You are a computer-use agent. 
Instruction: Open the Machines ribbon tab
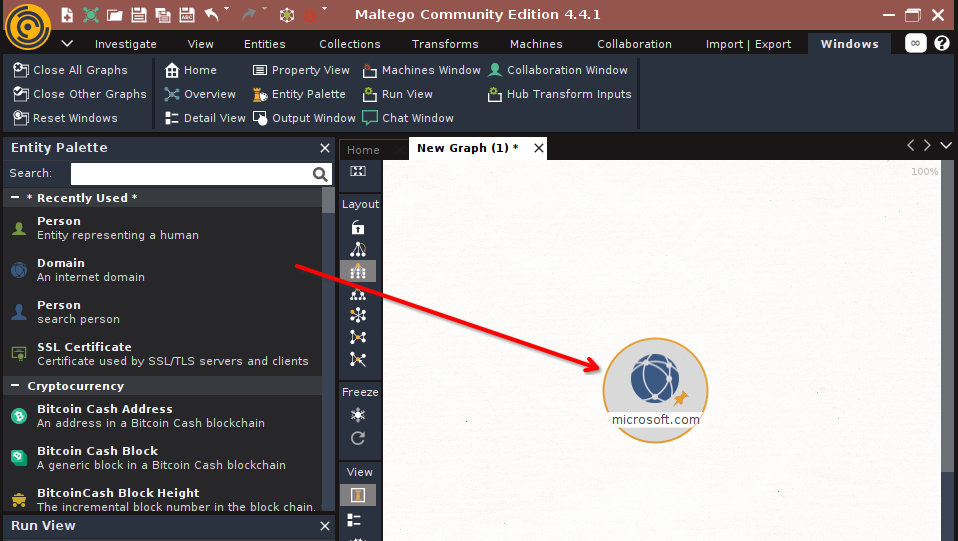(536, 44)
